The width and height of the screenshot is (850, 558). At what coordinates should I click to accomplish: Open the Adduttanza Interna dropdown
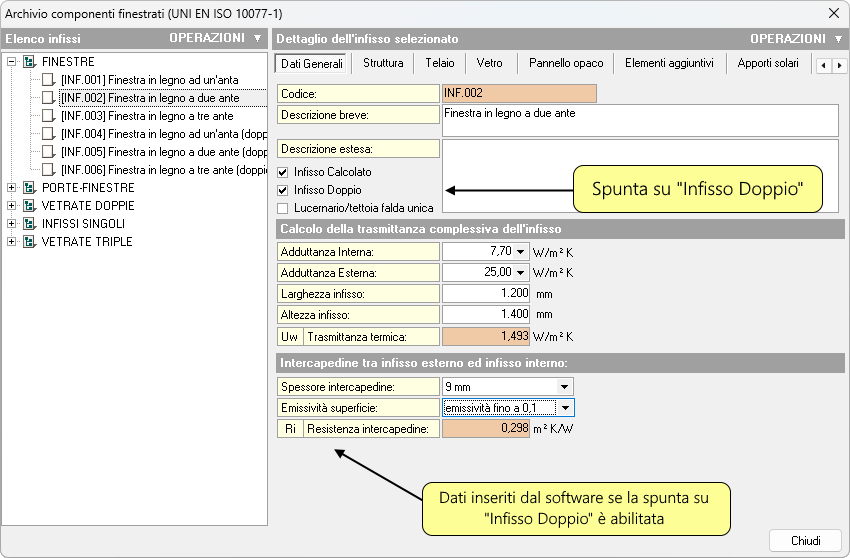520,252
